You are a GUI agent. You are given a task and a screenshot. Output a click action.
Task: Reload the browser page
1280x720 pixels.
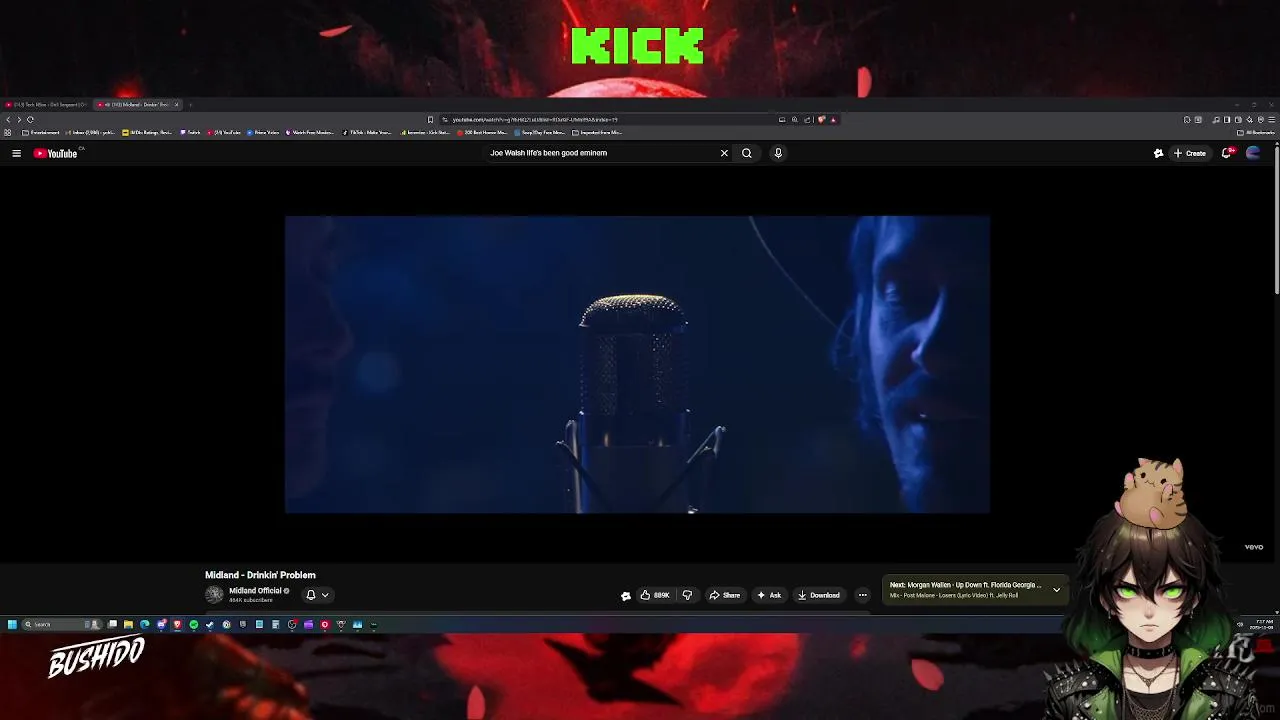(30, 120)
